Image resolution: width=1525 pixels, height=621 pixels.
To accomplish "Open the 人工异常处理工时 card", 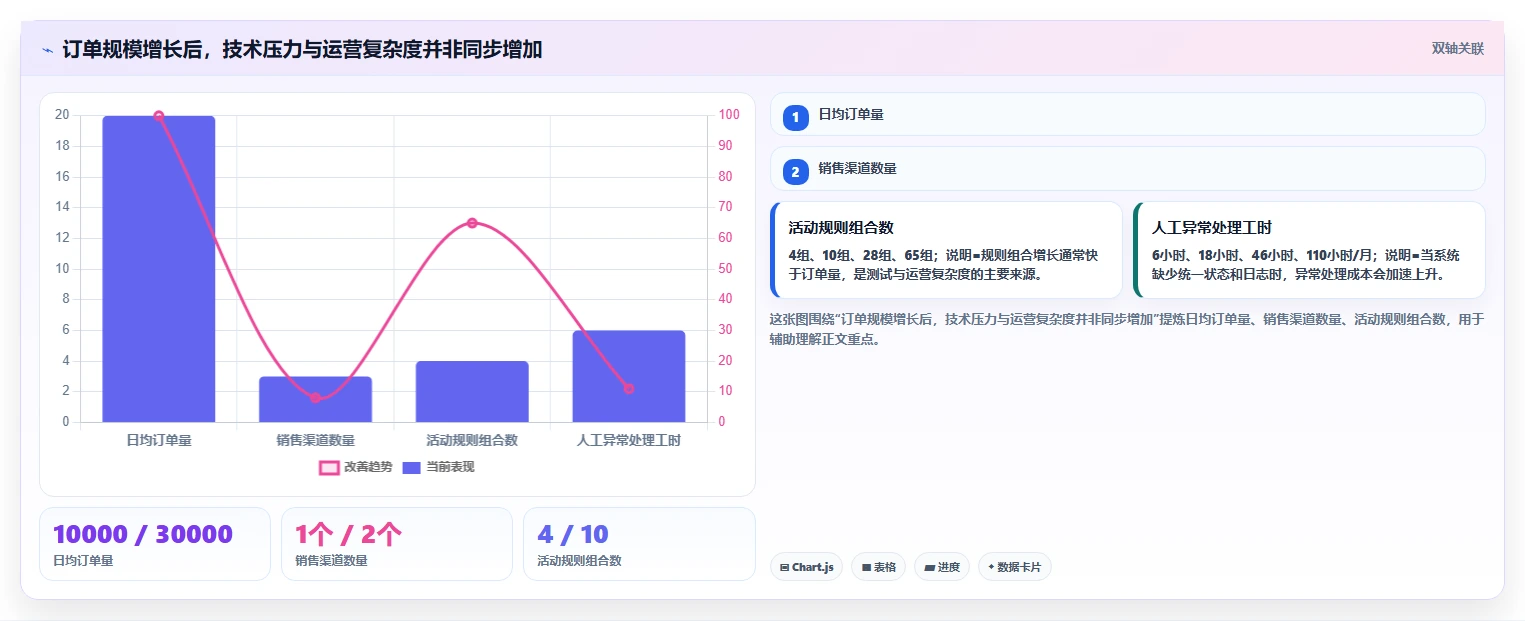I will tap(1309, 250).
